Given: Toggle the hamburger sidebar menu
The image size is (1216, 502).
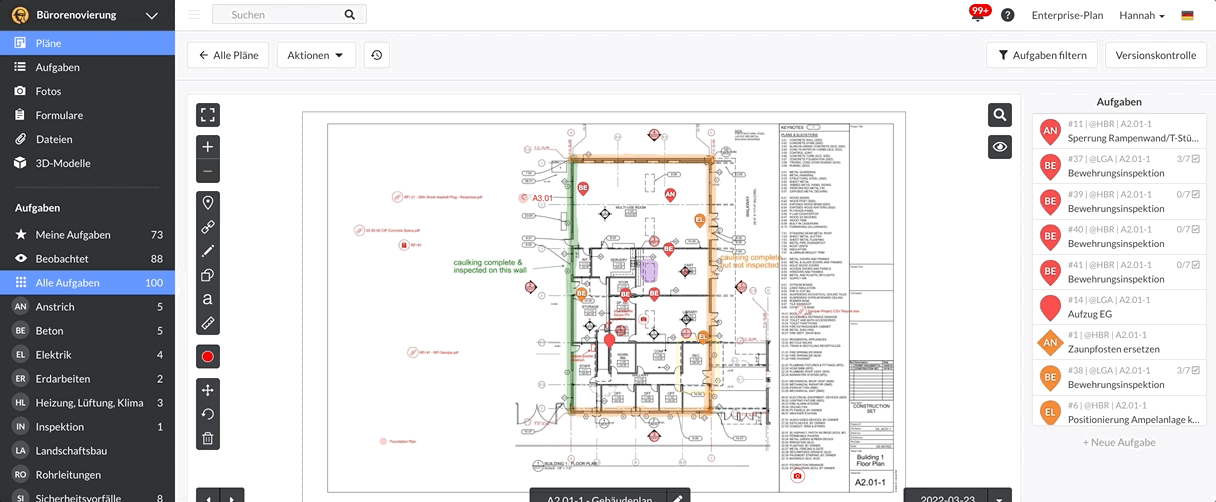Looking at the screenshot, I should click(193, 15).
